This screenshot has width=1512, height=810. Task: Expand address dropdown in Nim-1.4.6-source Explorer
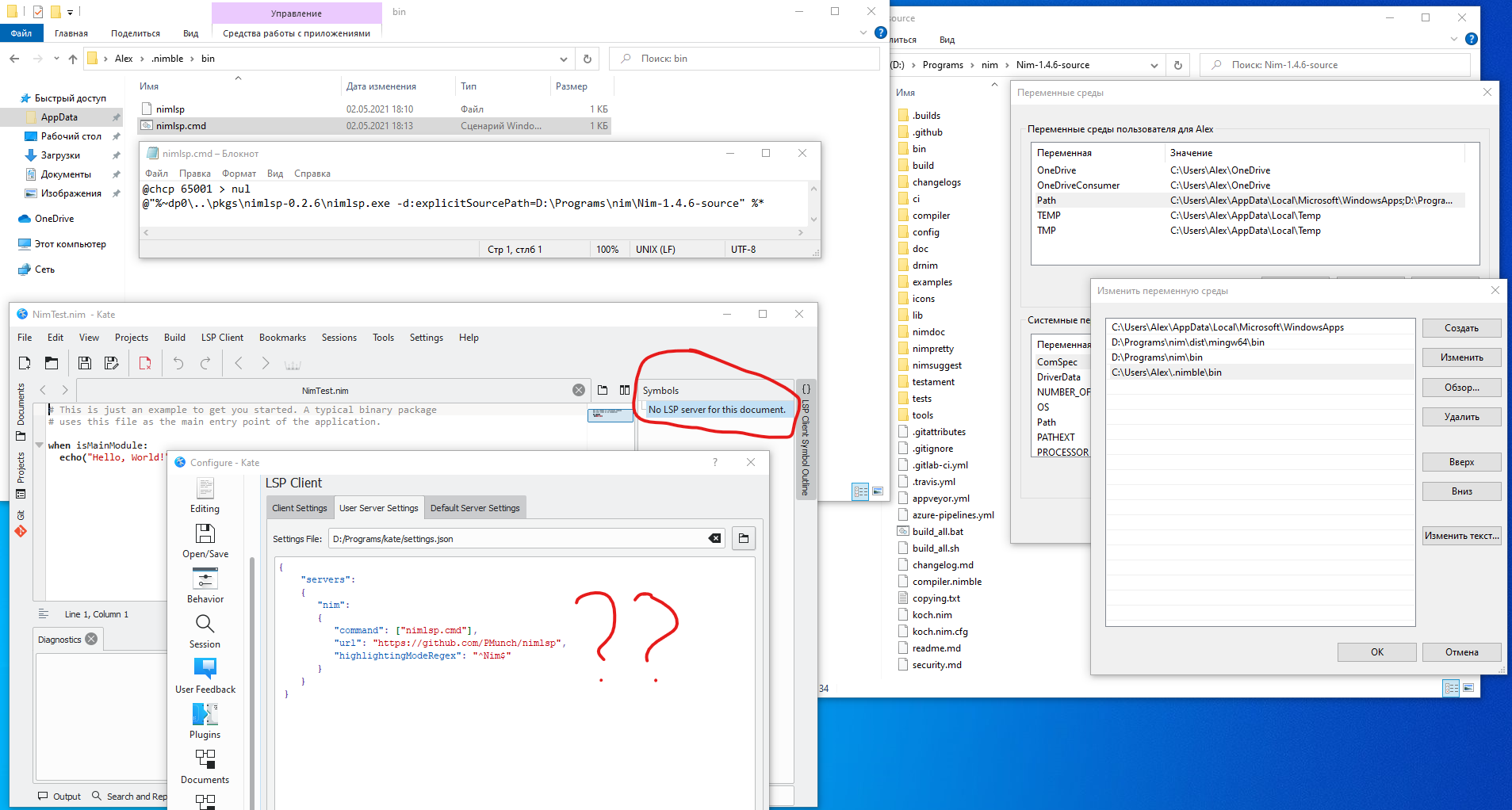pos(1154,65)
